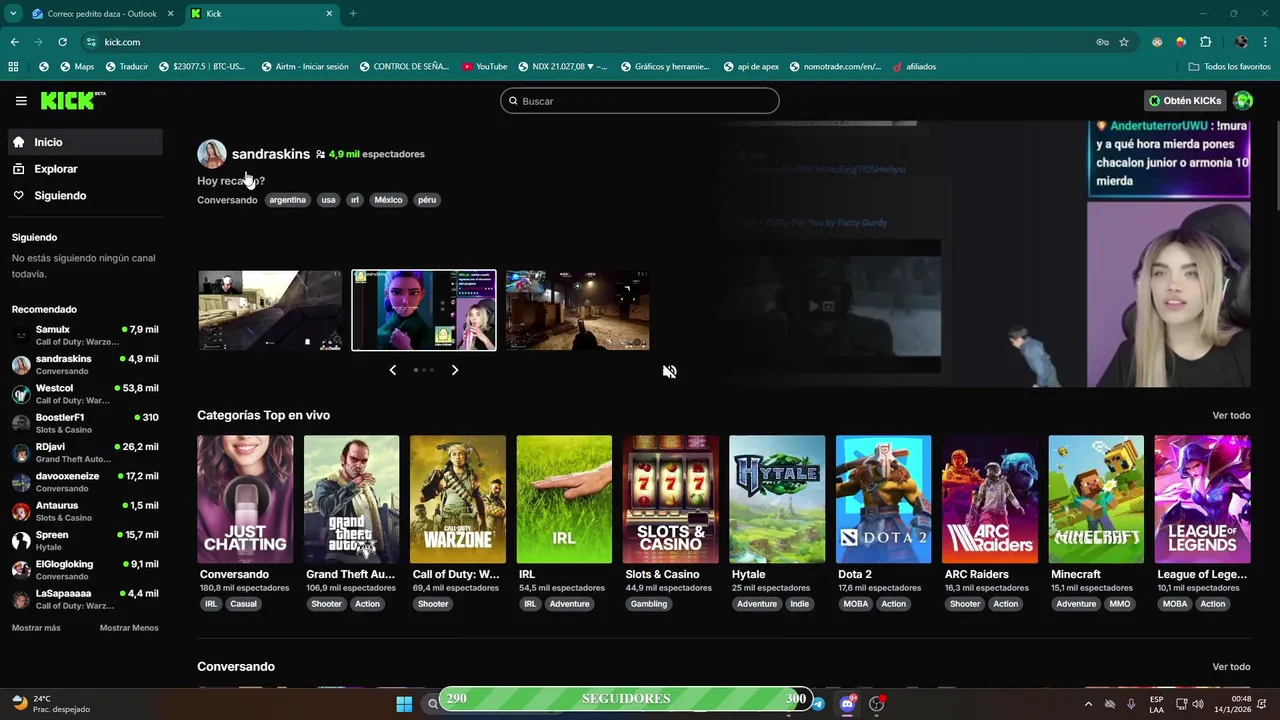Viewport: 1280px width, 720px height.
Task: Open sandraskins channel name link
Action: (270, 154)
